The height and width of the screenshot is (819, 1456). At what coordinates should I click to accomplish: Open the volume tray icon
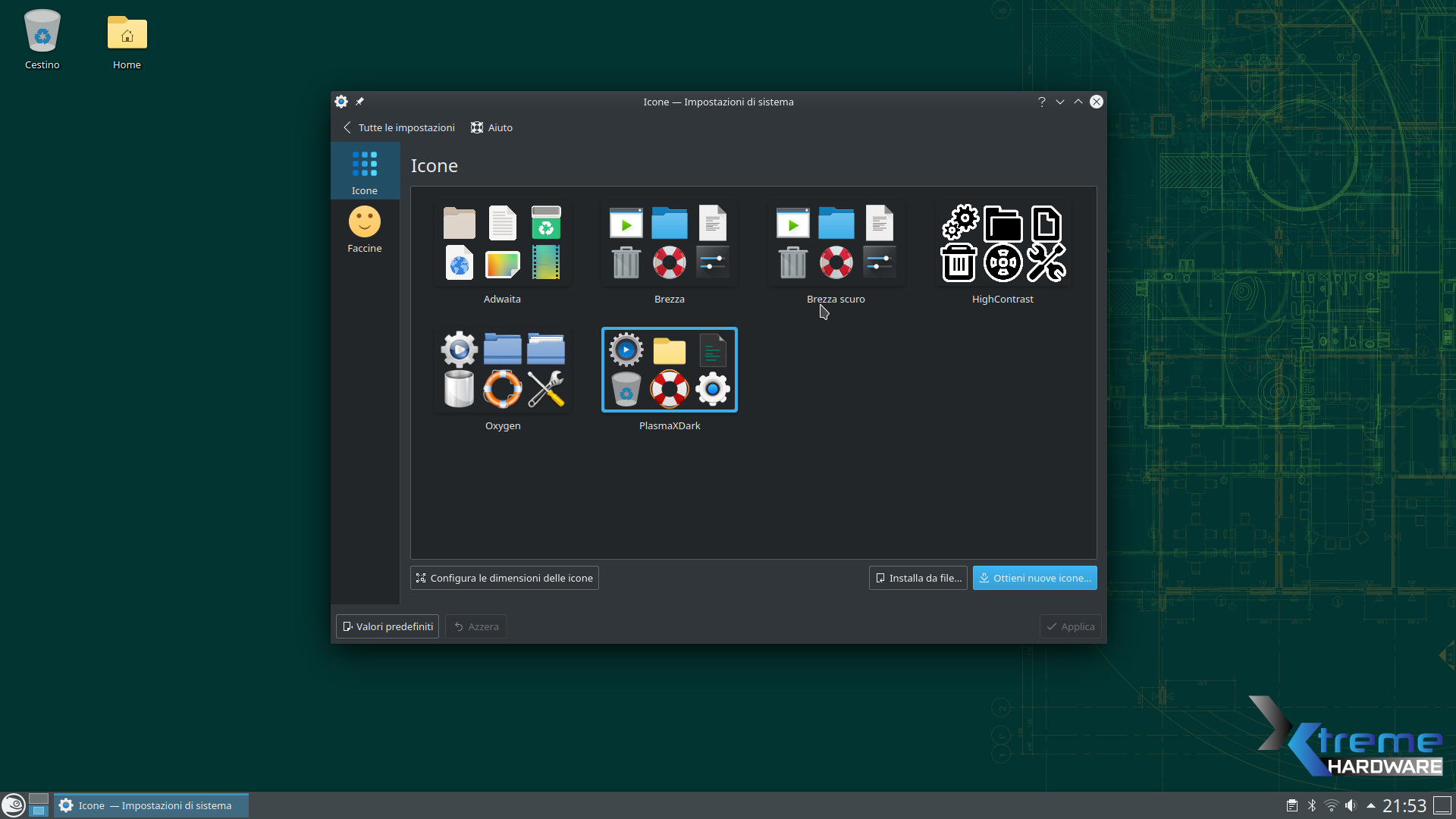[x=1351, y=805]
